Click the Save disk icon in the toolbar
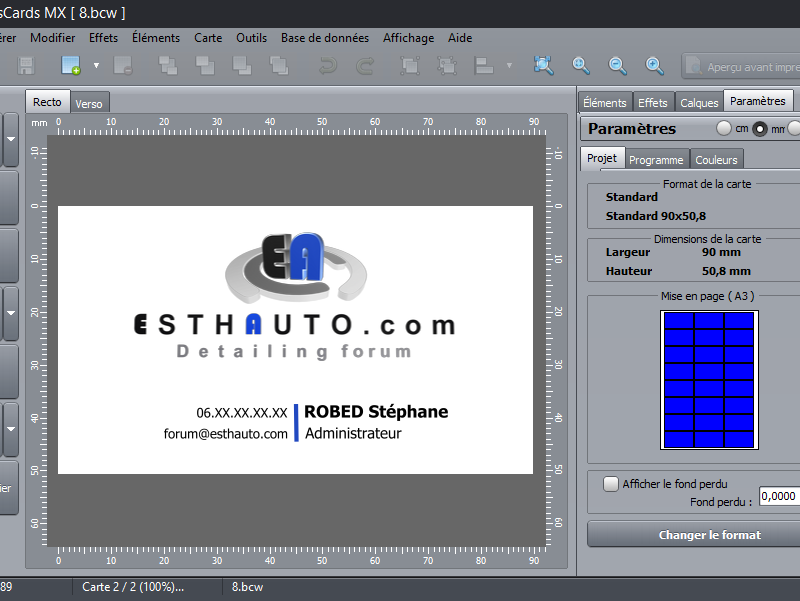 pos(26,66)
